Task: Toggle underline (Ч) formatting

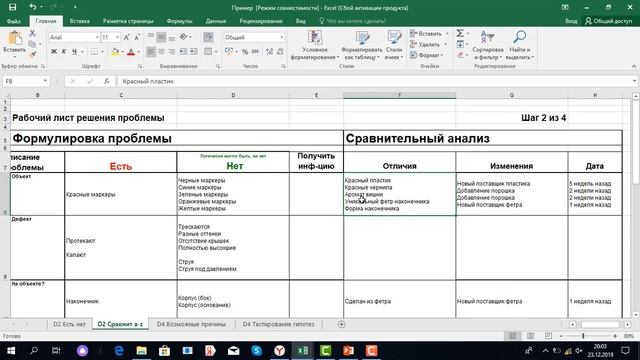Action: point(74,52)
